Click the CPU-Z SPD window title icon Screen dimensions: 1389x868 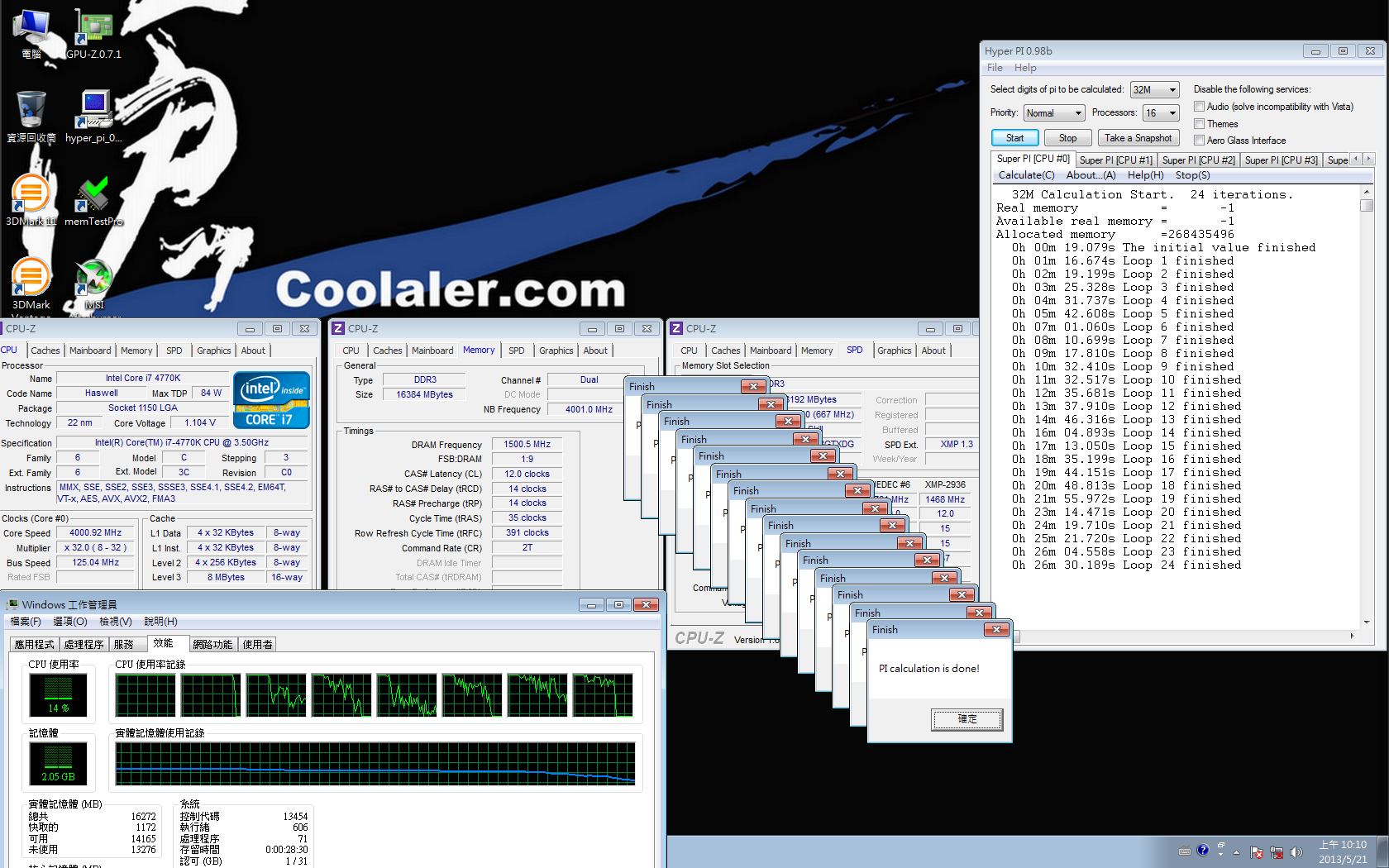[x=676, y=328]
